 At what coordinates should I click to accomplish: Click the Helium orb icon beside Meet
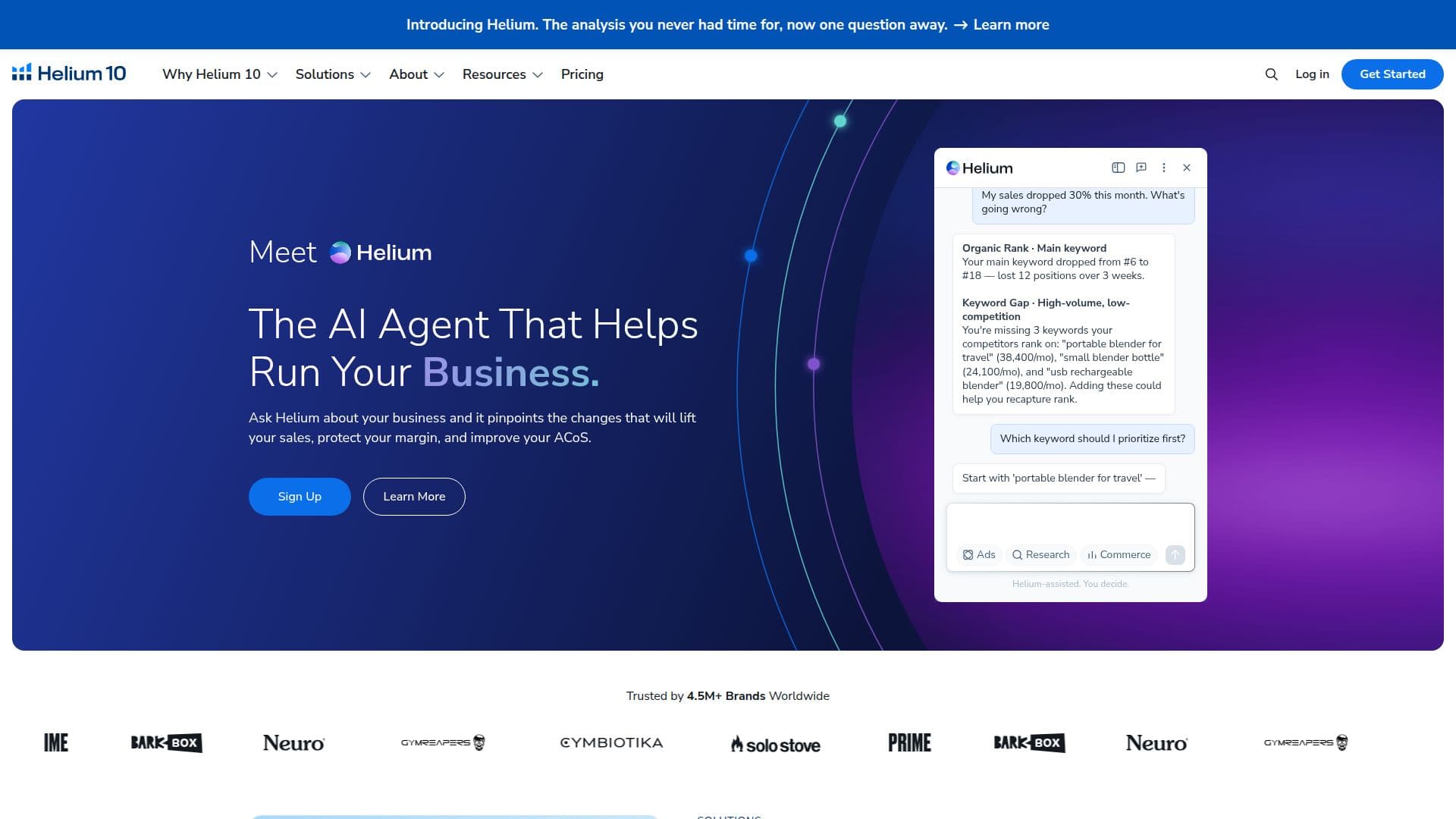point(340,253)
